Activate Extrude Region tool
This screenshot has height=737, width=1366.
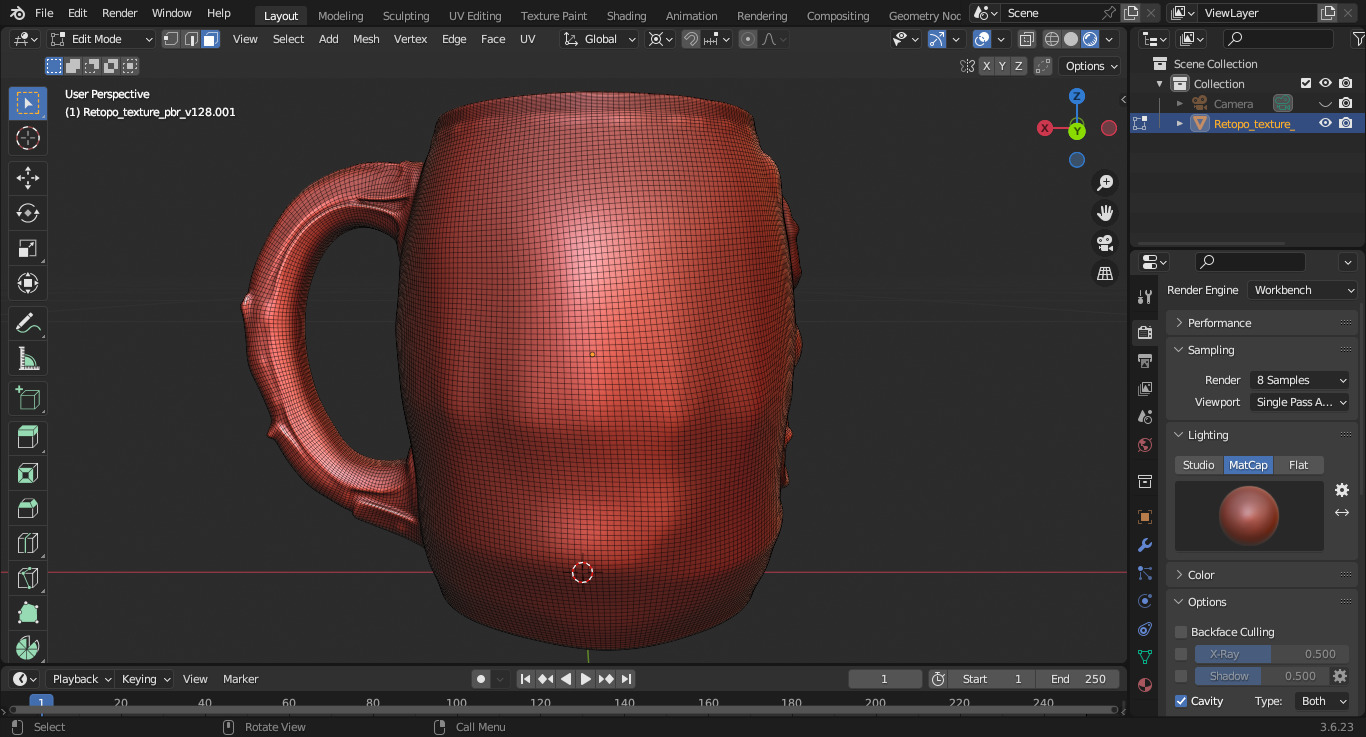[x=28, y=438]
